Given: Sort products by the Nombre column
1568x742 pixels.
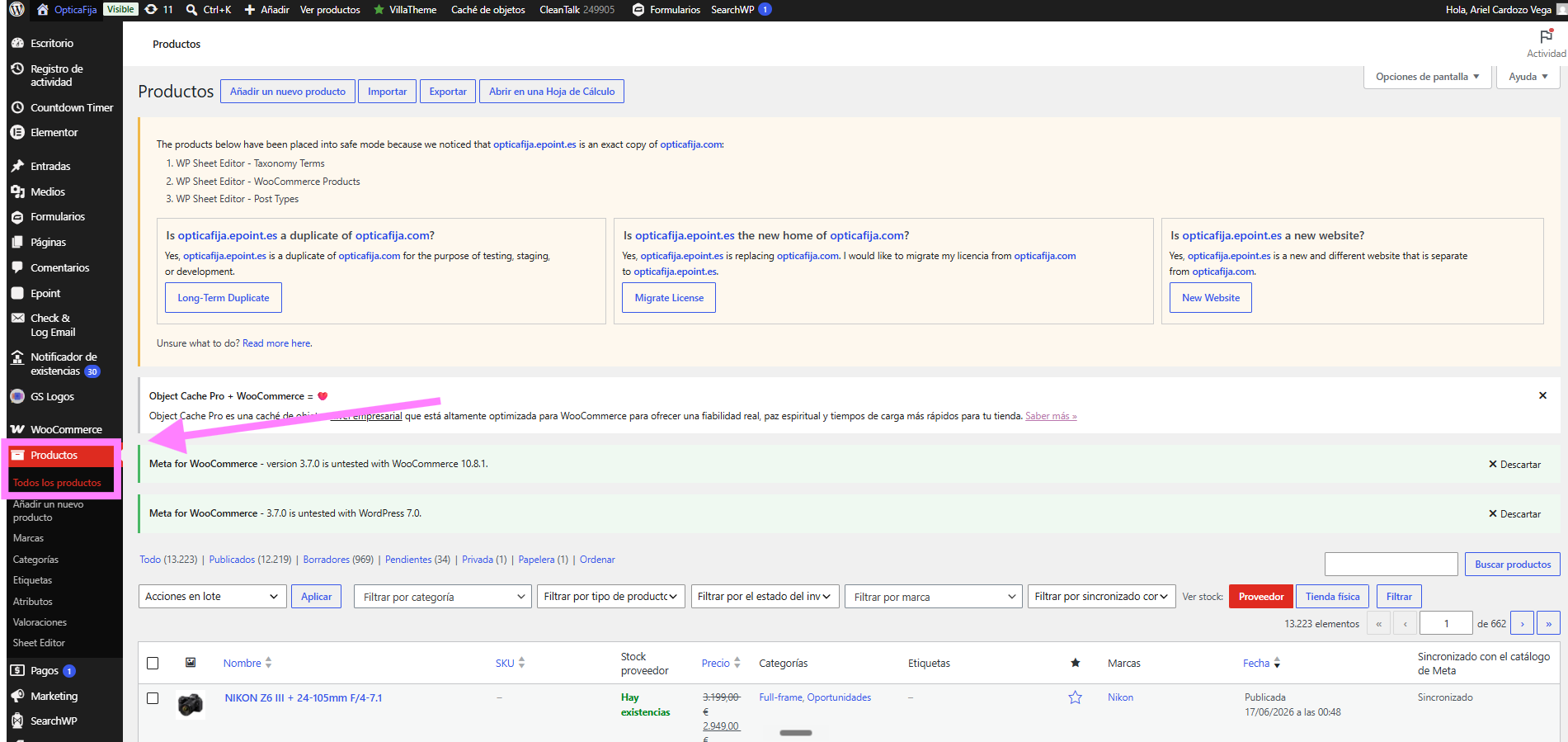Looking at the screenshot, I should [x=242, y=663].
